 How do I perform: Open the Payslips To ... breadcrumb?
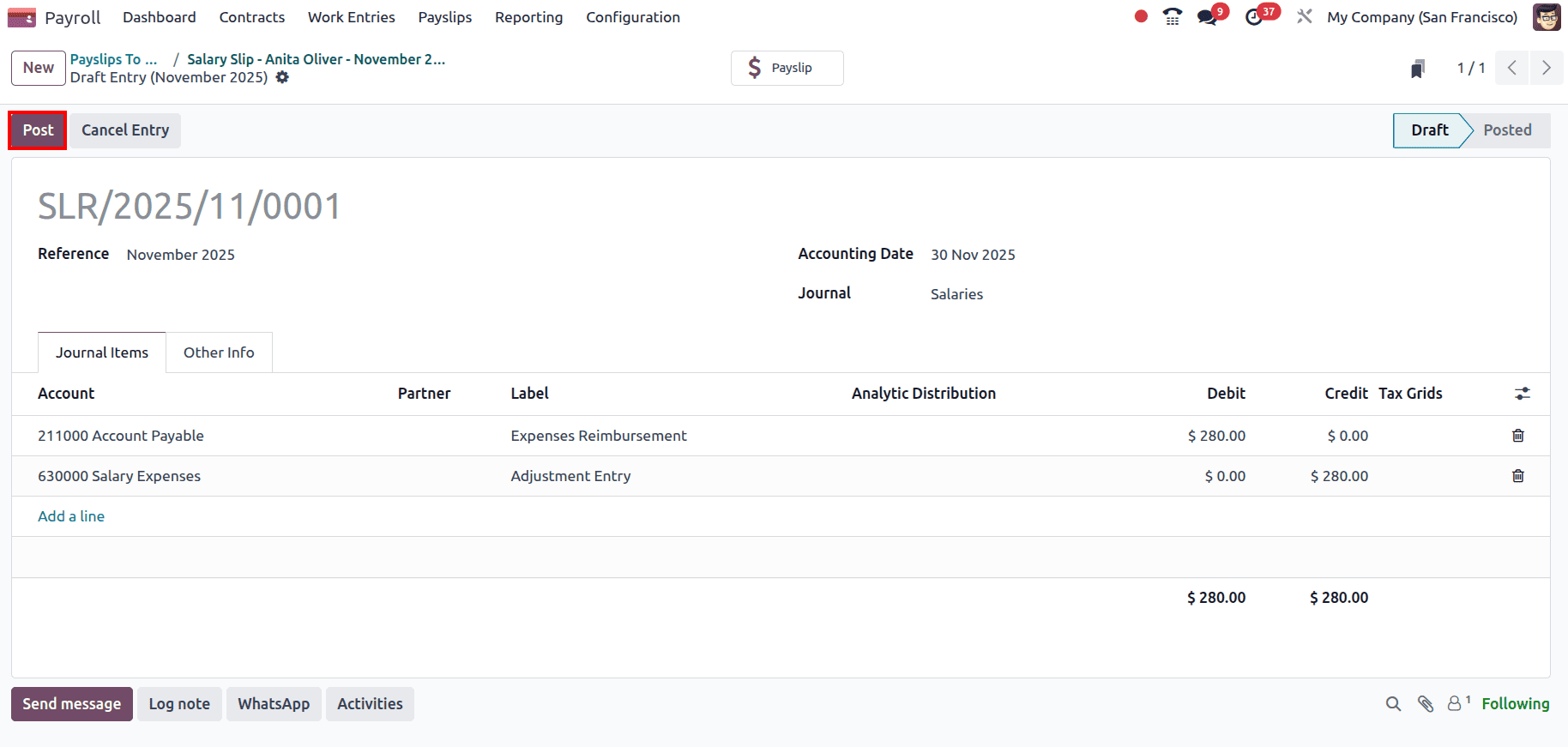tap(114, 59)
